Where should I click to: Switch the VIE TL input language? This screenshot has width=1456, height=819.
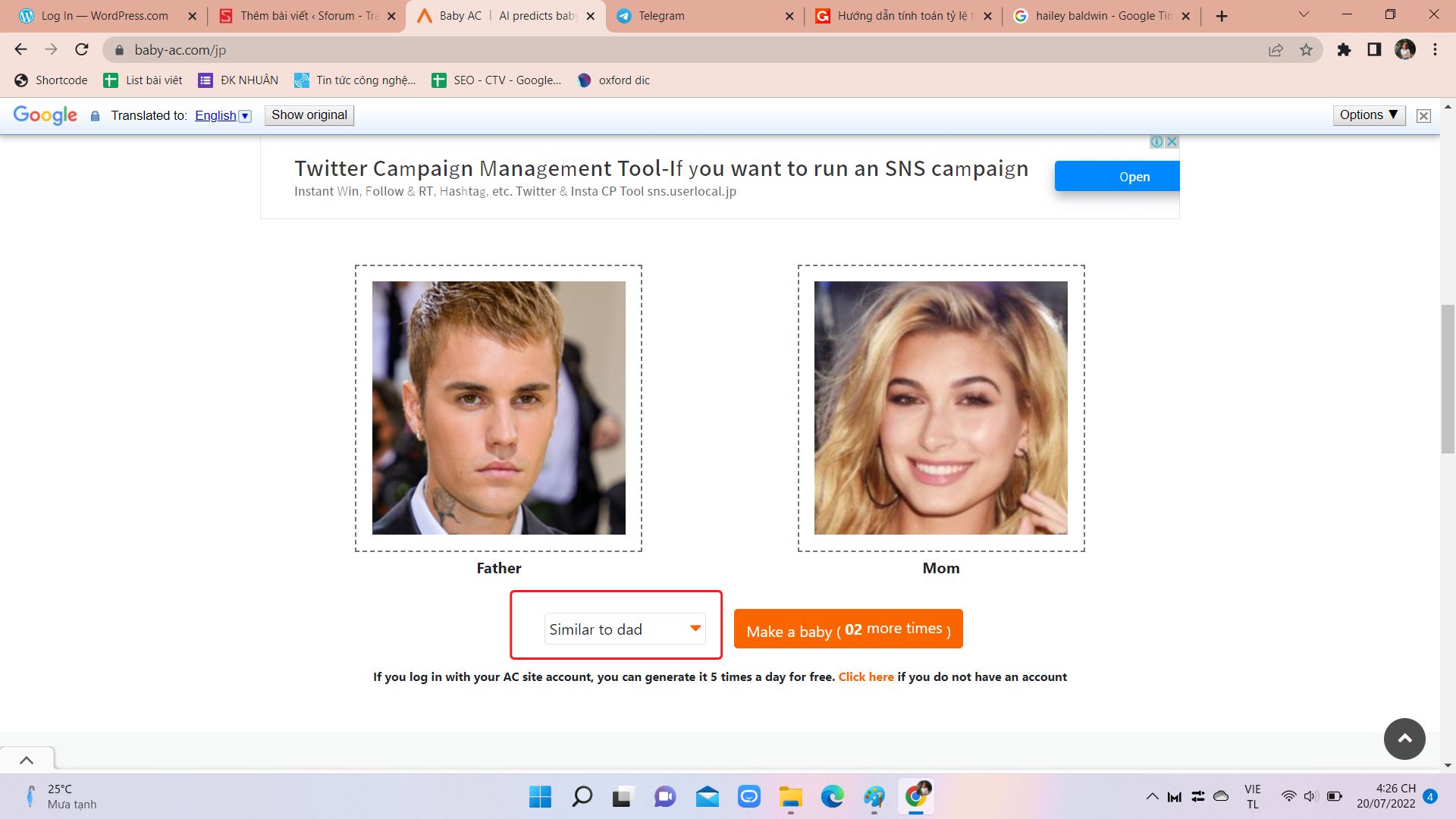pos(1253,796)
